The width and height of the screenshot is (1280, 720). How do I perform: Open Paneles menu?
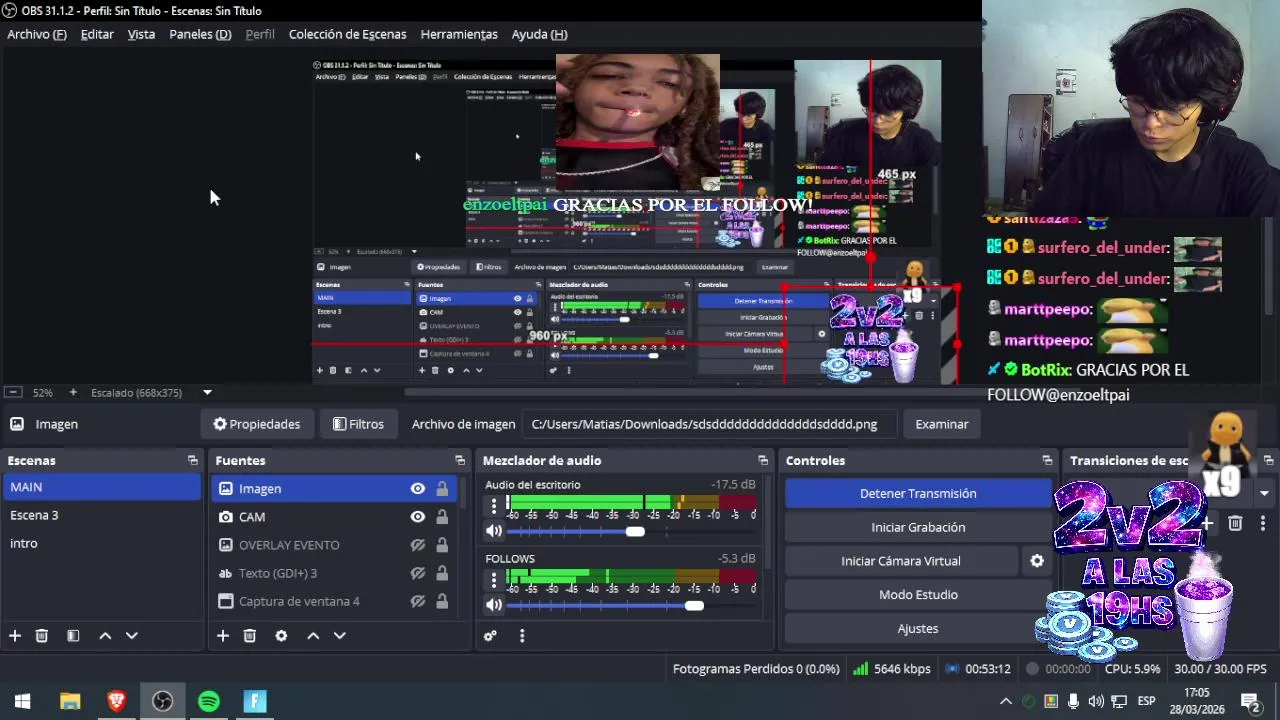click(200, 34)
